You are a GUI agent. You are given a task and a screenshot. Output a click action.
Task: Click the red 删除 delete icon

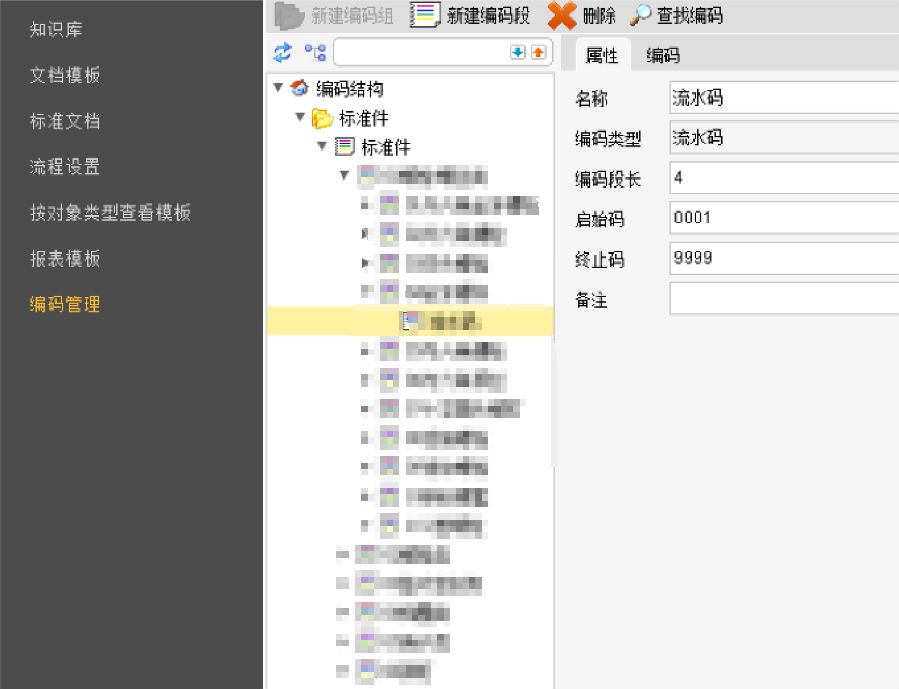point(561,15)
